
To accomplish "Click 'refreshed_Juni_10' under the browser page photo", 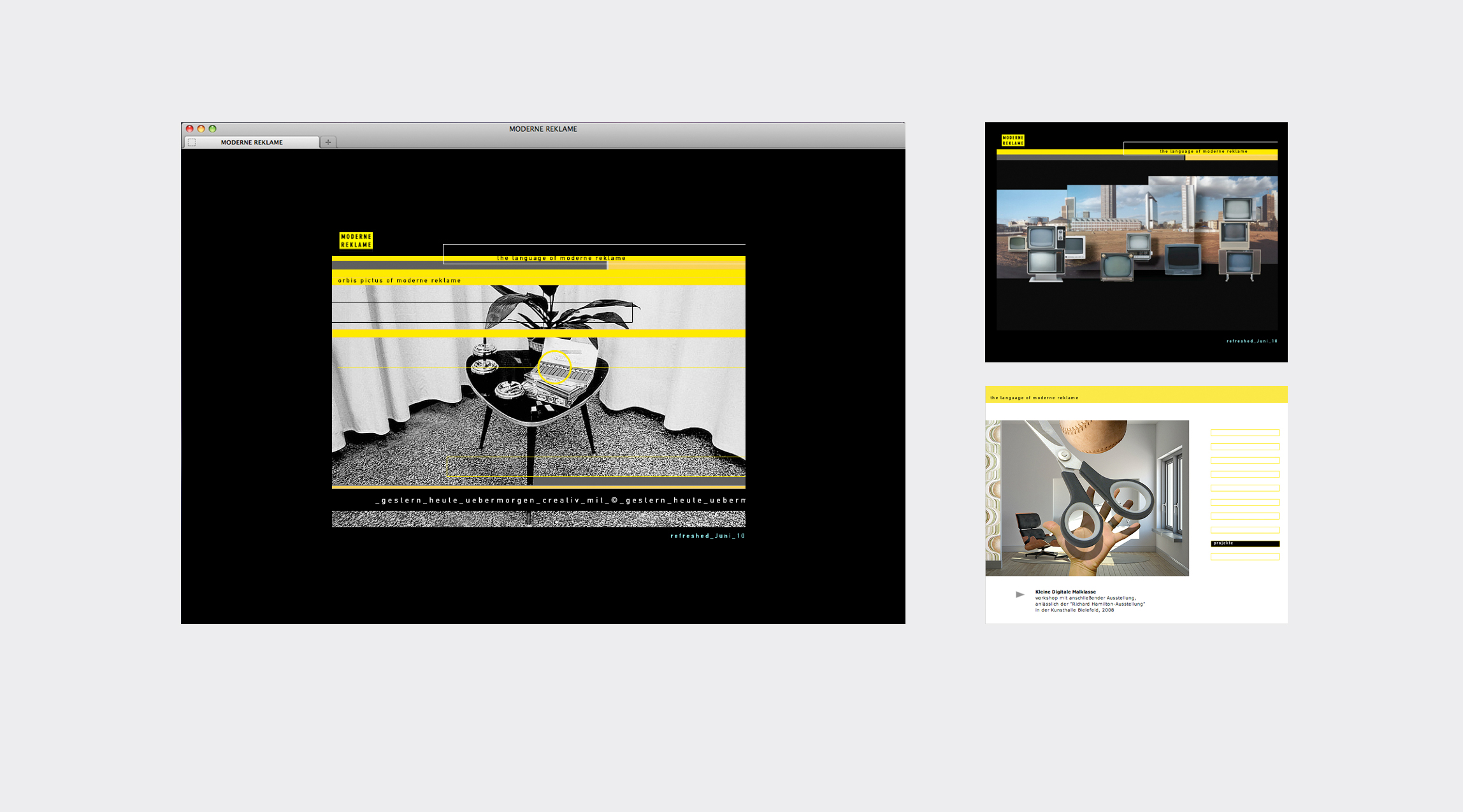I will tap(707, 536).
